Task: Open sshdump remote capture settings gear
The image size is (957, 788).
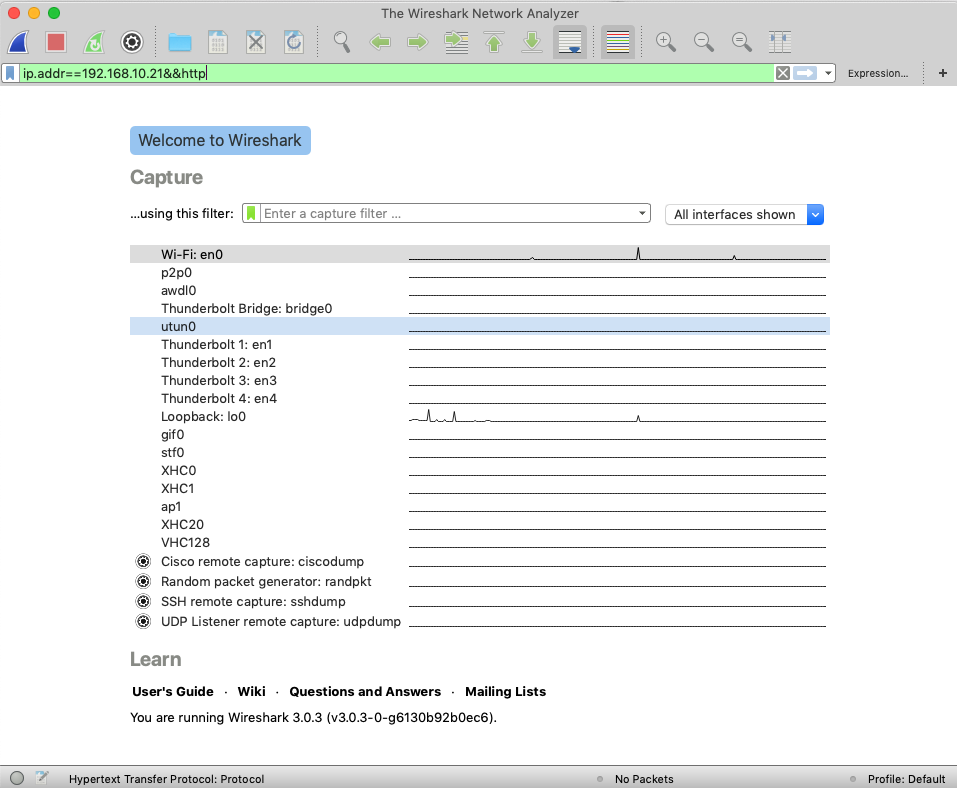Action: pos(143,601)
